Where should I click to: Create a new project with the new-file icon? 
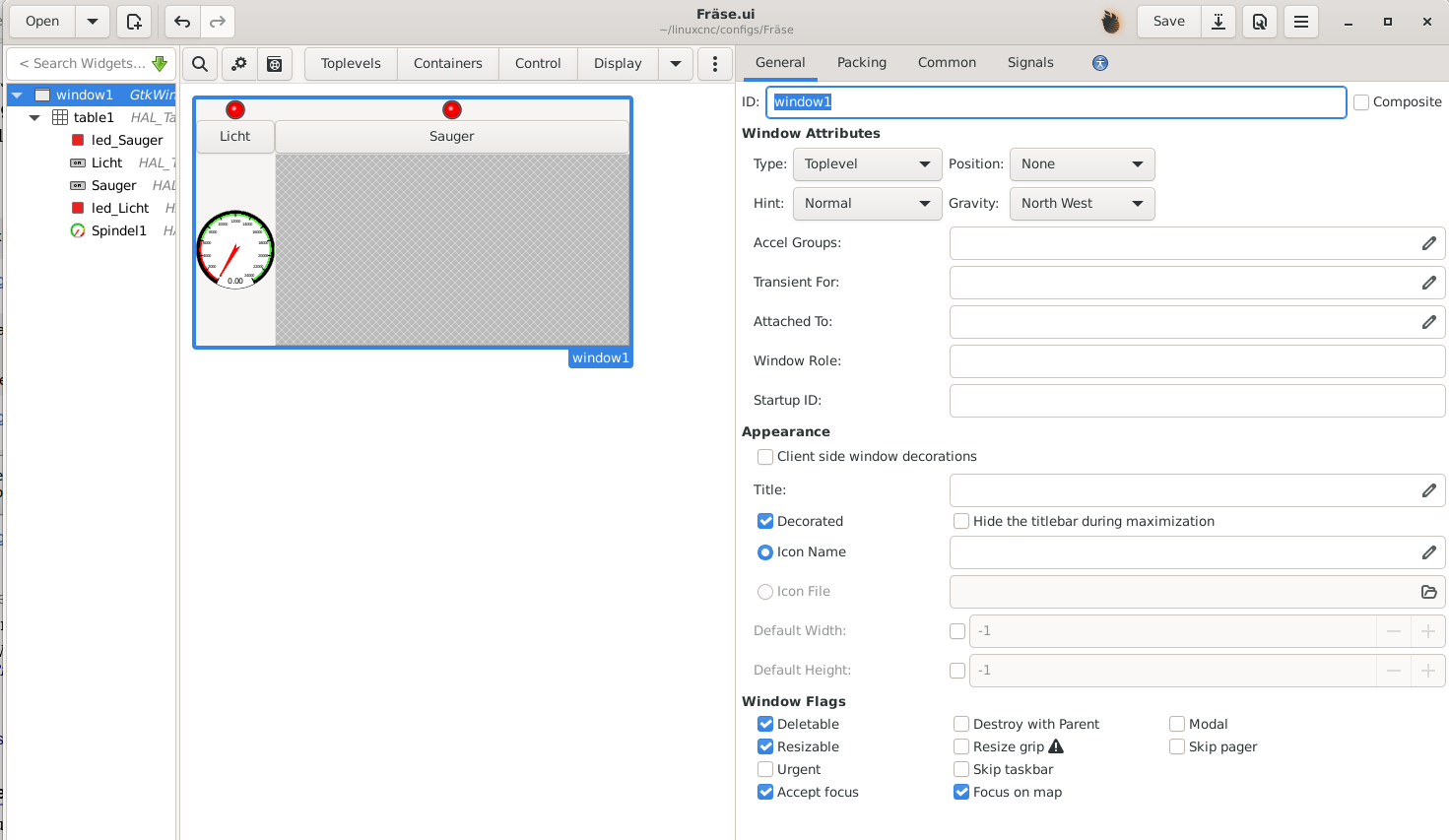[x=134, y=22]
